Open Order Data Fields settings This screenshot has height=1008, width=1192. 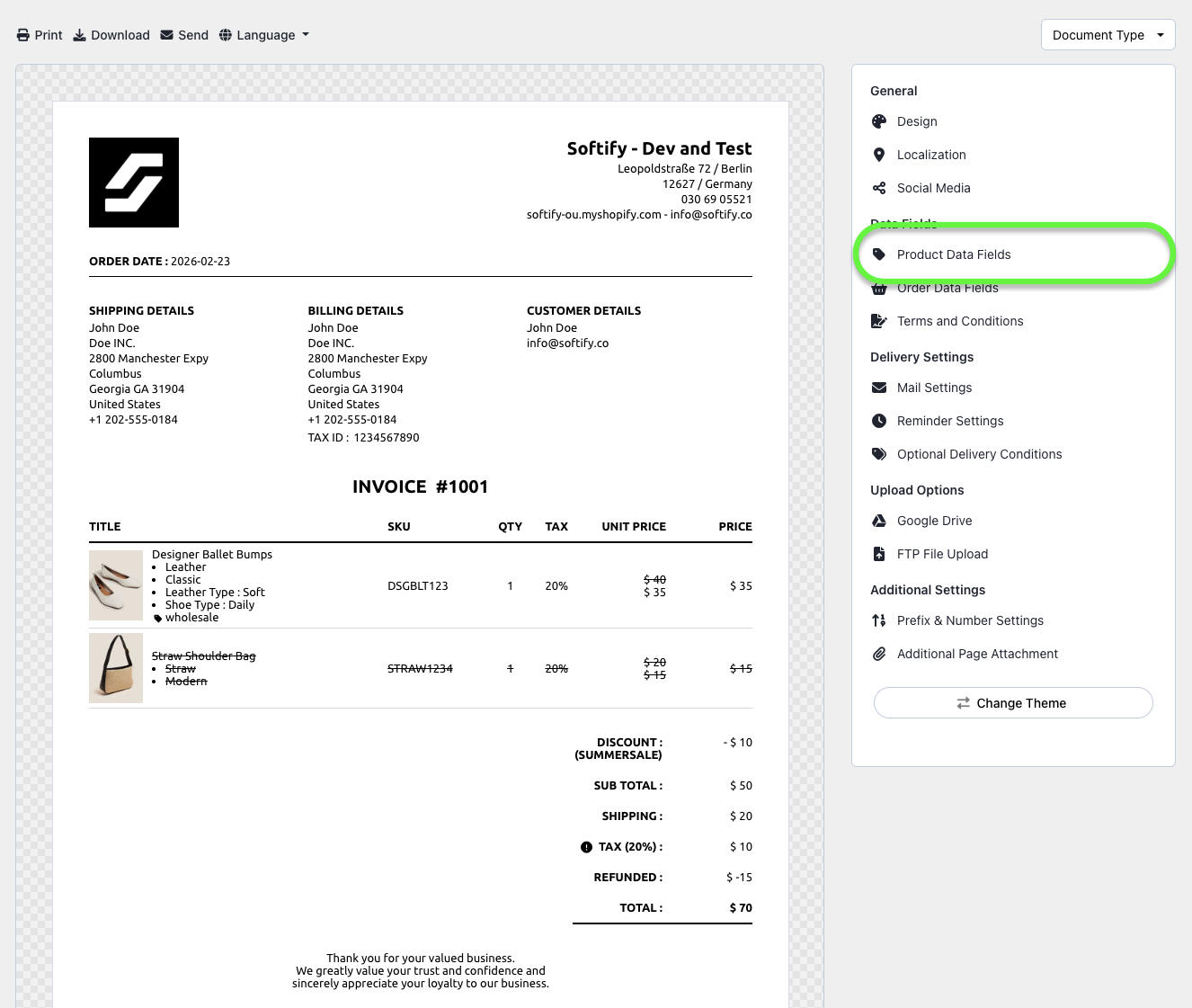947,289
